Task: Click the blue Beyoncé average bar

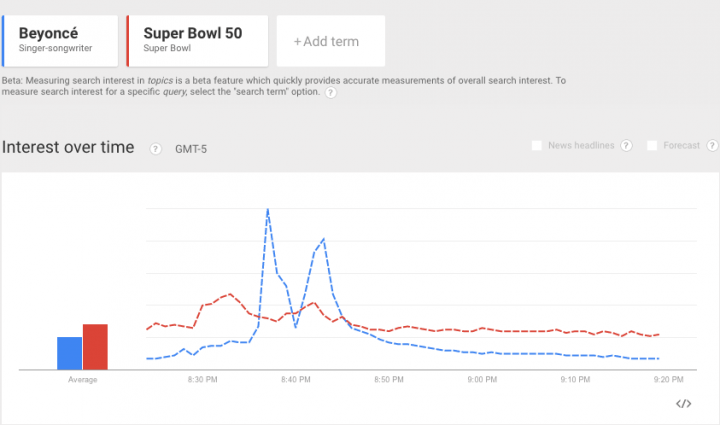Action: (x=69, y=353)
